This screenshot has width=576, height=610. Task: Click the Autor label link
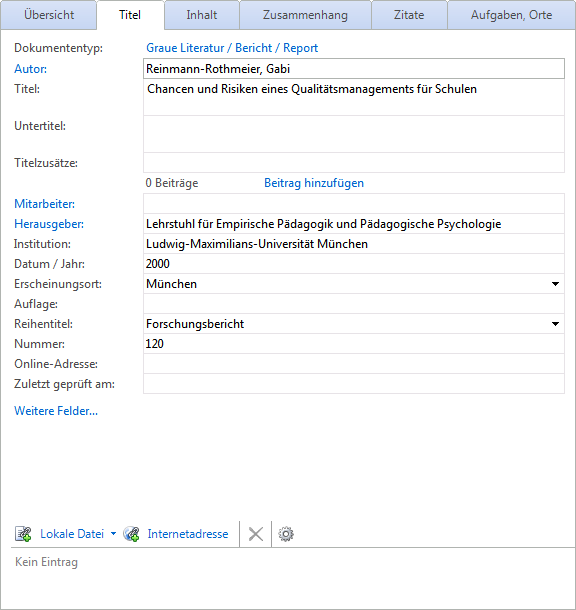(30, 69)
